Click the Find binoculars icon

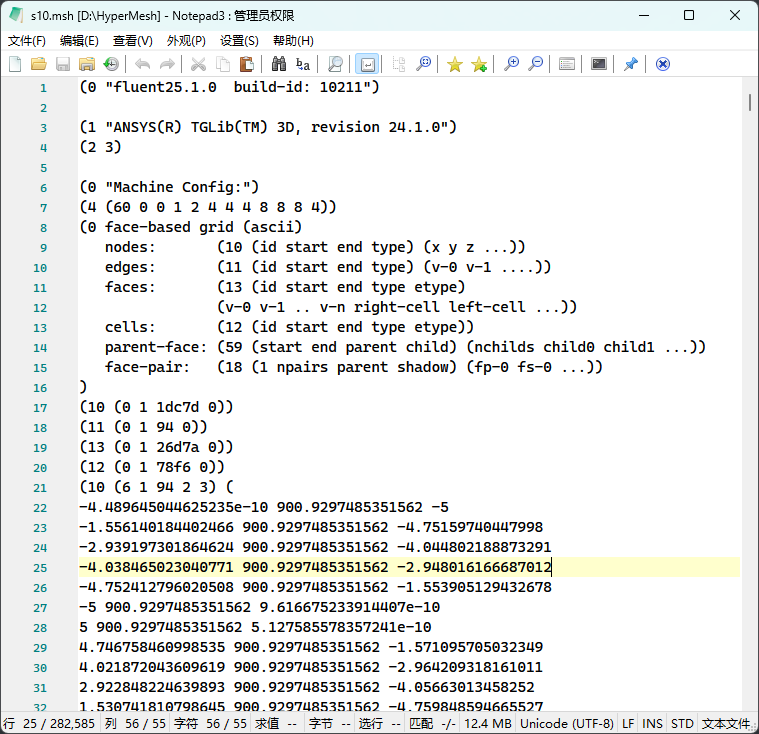pyautogui.click(x=279, y=64)
